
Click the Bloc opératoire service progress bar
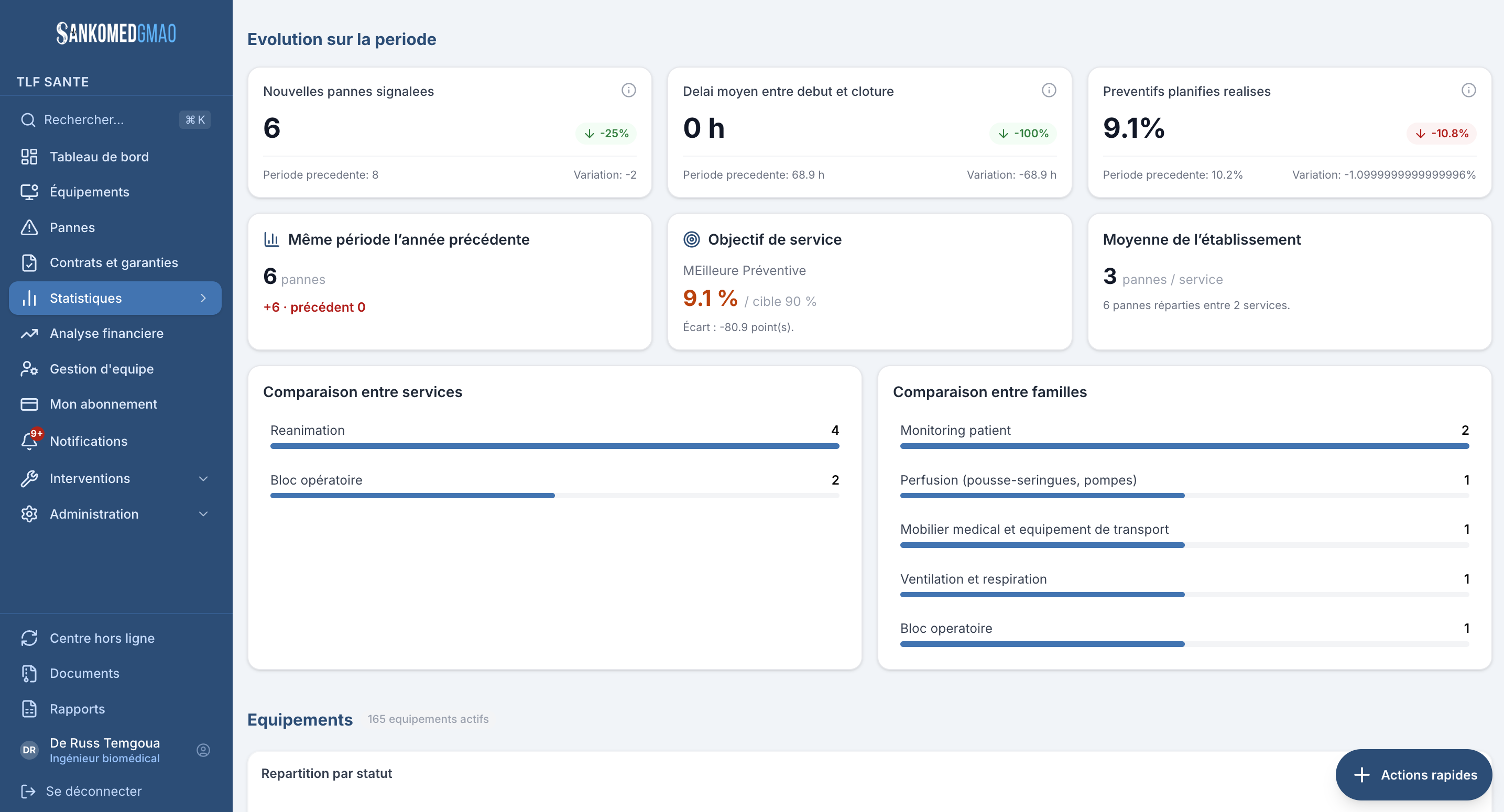coord(554,496)
